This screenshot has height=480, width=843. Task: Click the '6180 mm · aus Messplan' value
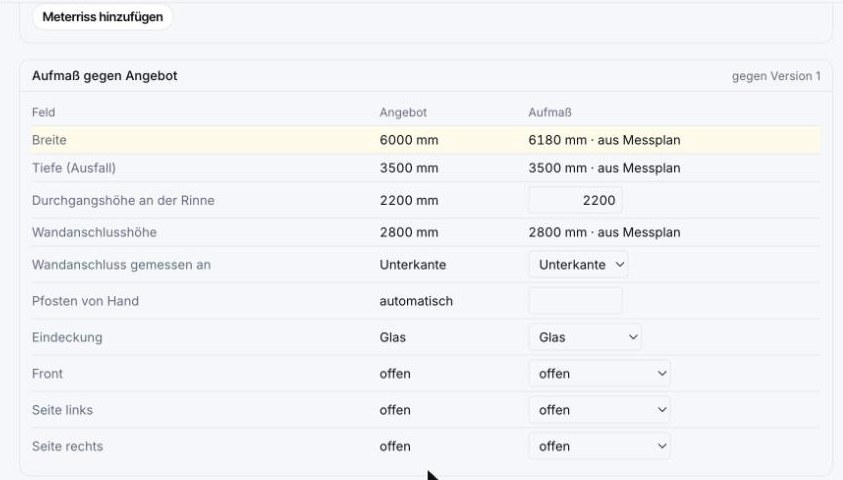(x=604, y=140)
